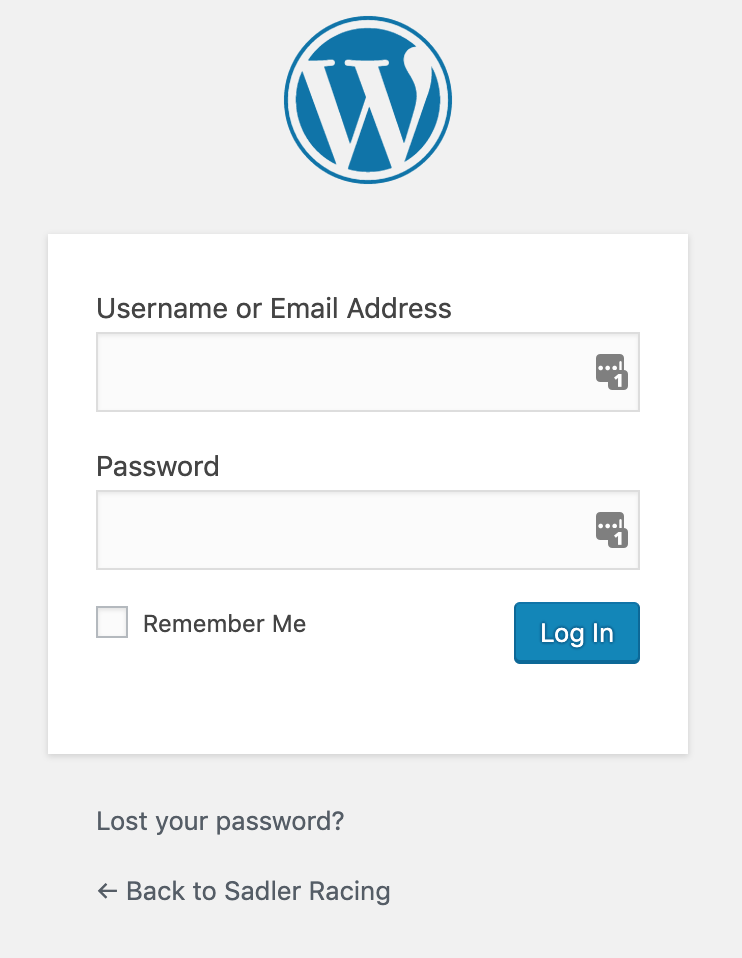Click the "Remember Me" label text
Image resolution: width=742 pixels, height=958 pixels.
point(224,624)
